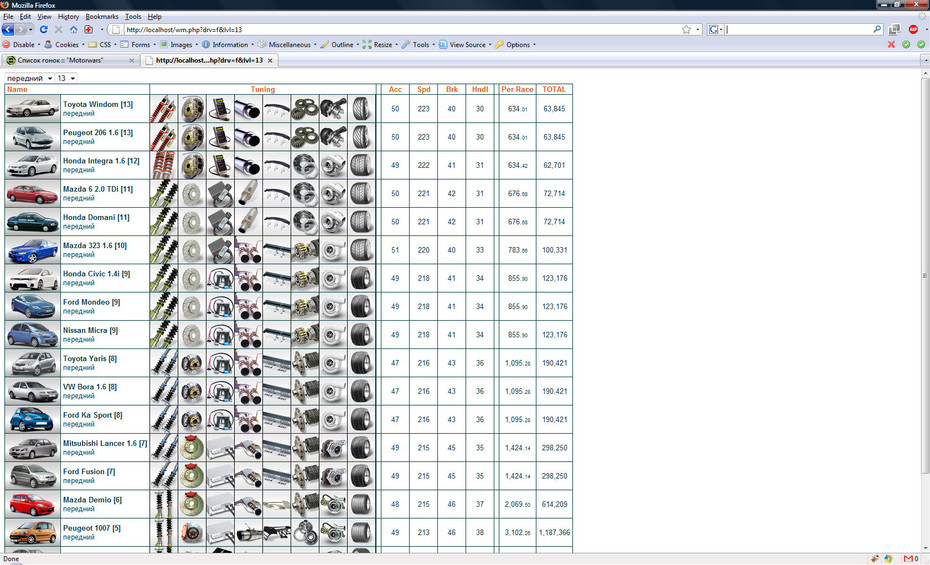This screenshot has width=930, height=565.
Task: Open the Help menu
Action: pos(154,17)
